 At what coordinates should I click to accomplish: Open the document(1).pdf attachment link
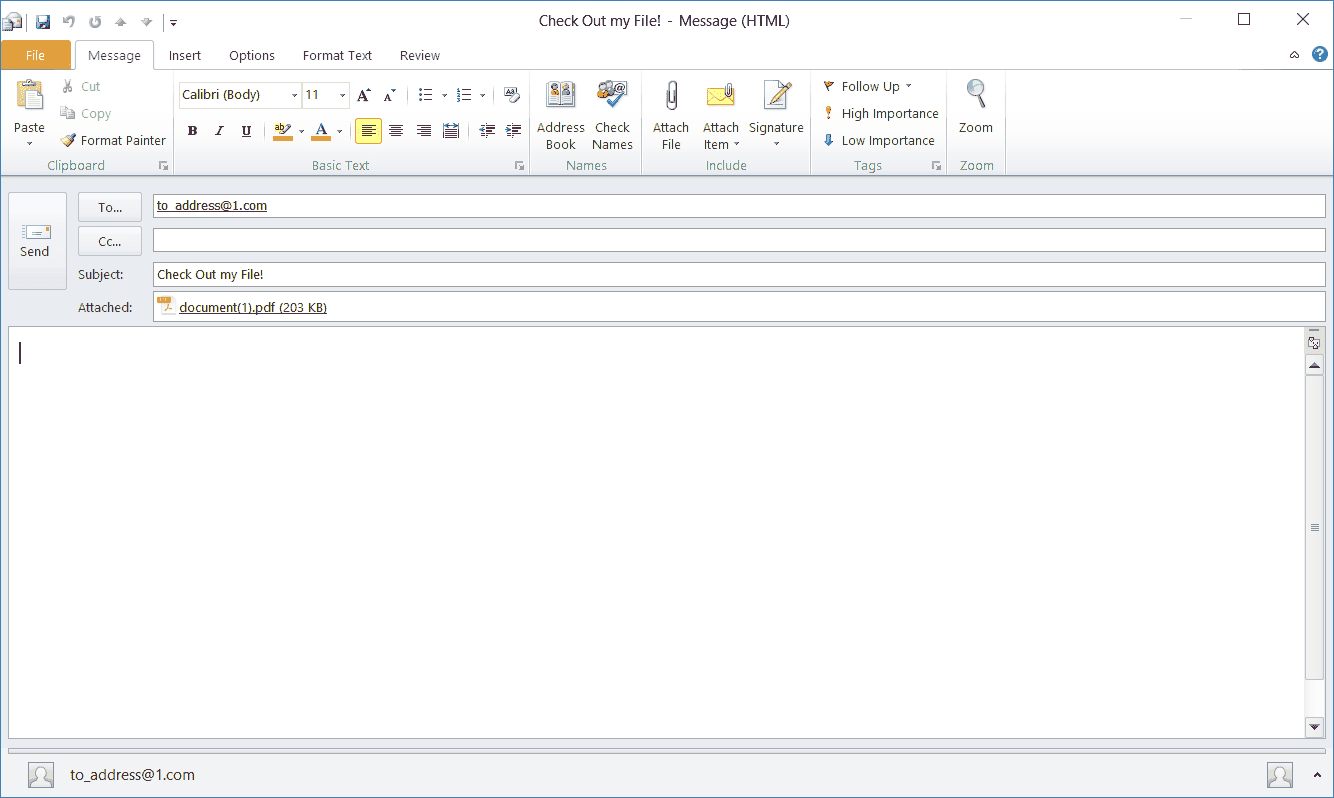(x=253, y=307)
